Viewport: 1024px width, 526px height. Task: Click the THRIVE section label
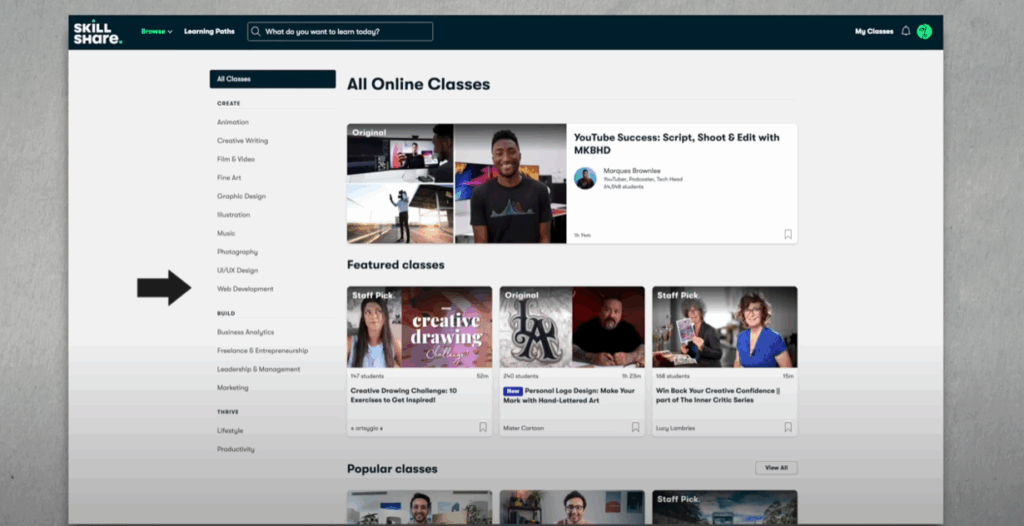tap(228, 412)
